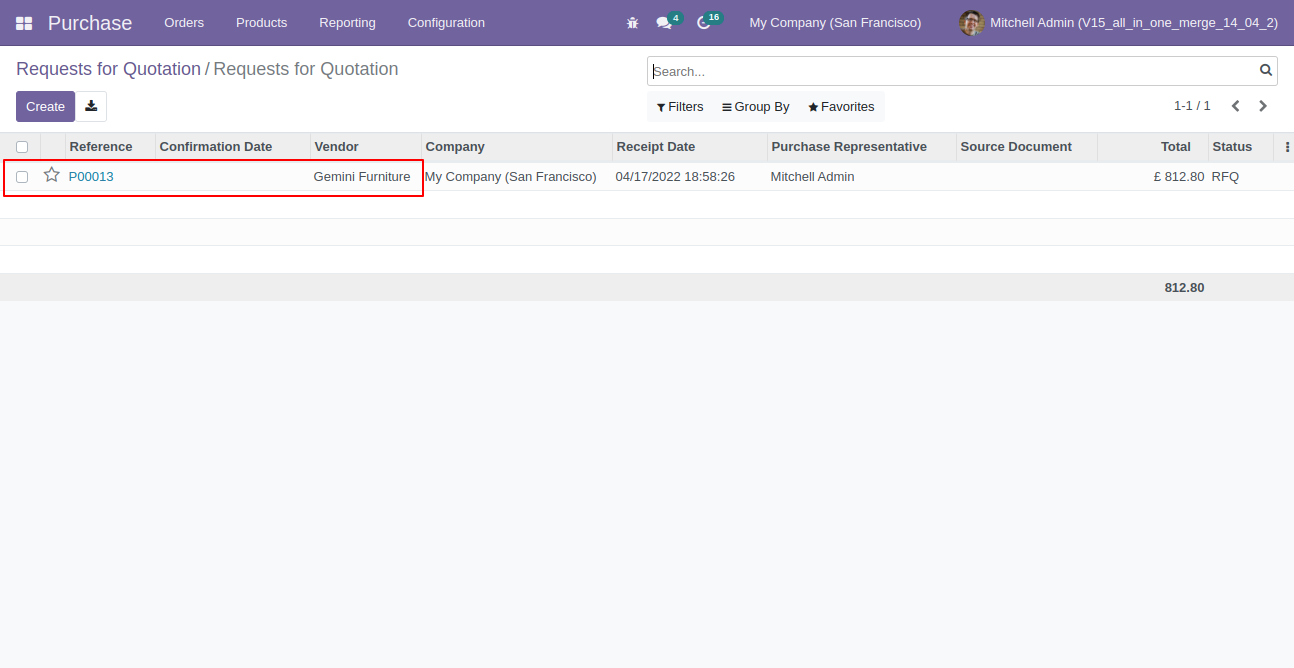Click the export download icon button
The image size is (1294, 668).
[91, 106]
